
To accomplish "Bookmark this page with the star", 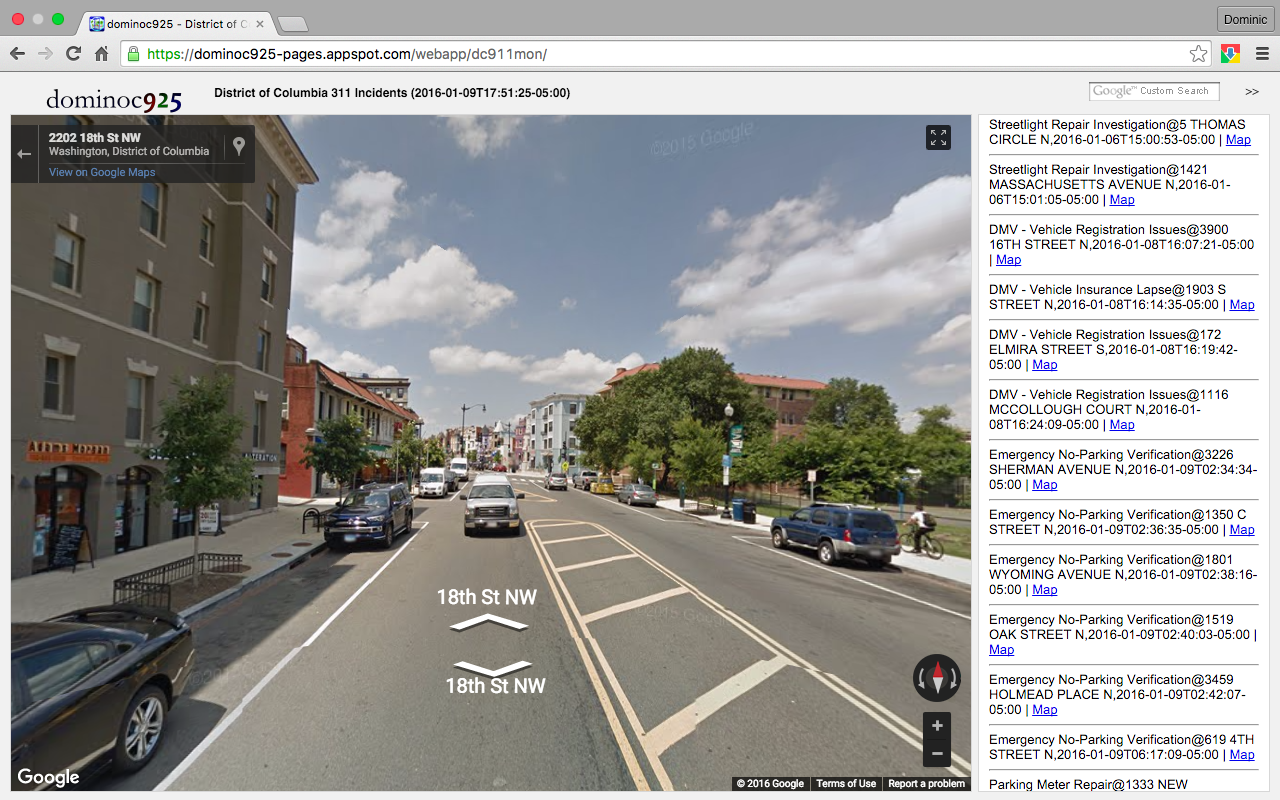I will 1198,54.
